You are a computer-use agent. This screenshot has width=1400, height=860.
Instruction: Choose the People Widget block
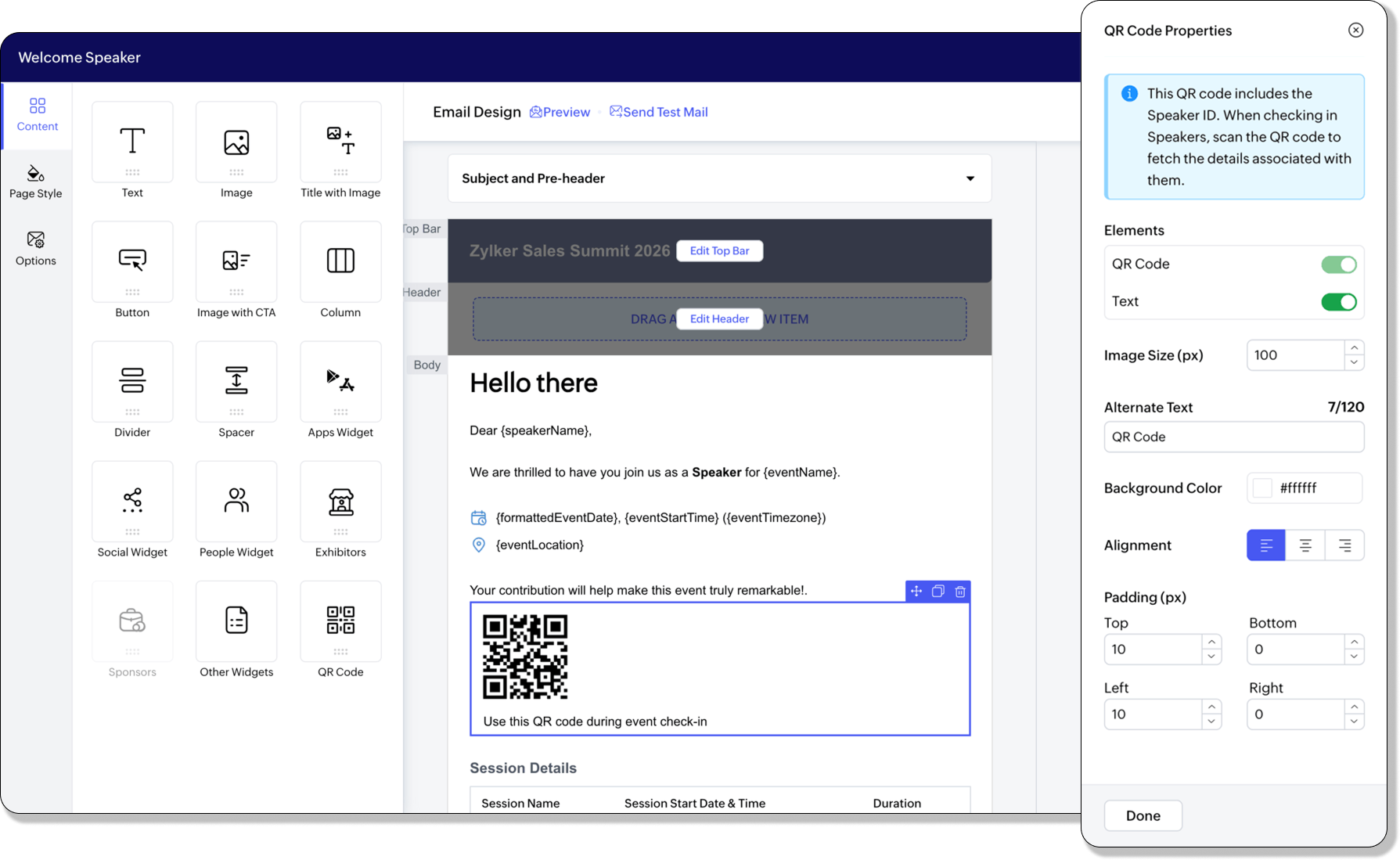click(x=236, y=502)
